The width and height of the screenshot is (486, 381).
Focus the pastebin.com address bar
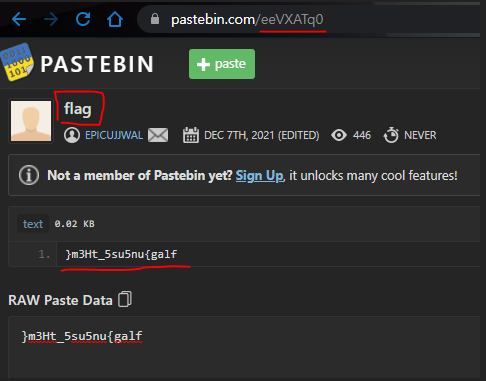tap(310, 19)
